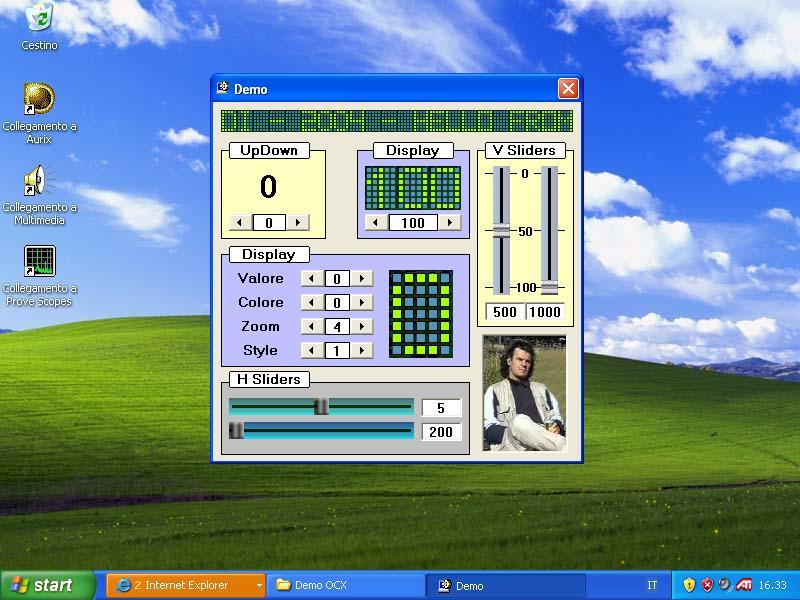This screenshot has width=800, height=600.
Task: Select the Collegamento a Aurix desktop shortcut
Action: pyautogui.click(x=39, y=99)
